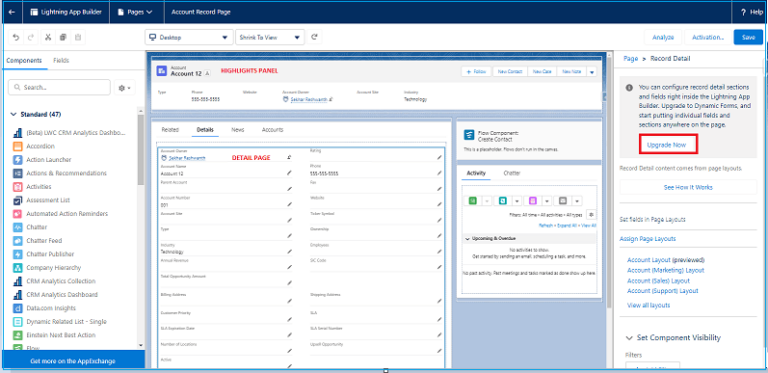Image resolution: width=768 pixels, height=373 pixels.
Task: Select Automated Action Reminders component
Action: [x=60, y=214]
